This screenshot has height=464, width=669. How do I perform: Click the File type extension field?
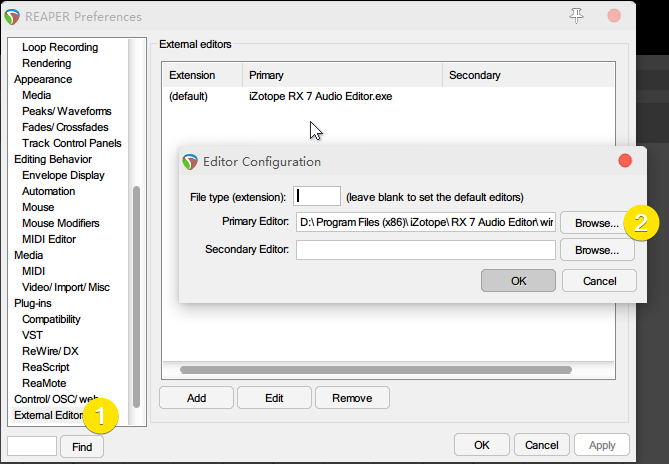click(x=317, y=196)
